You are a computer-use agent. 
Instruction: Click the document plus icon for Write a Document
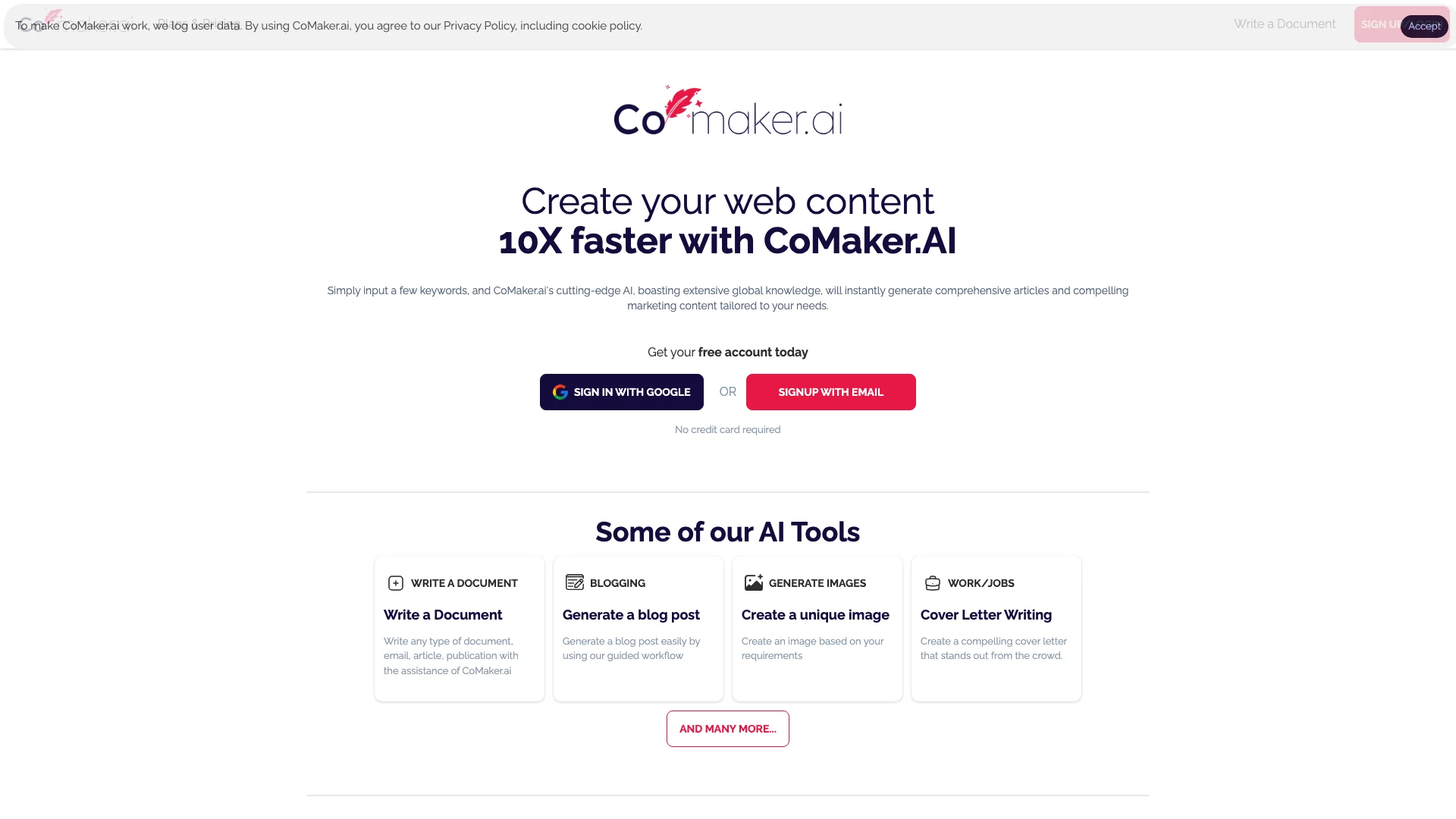pyautogui.click(x=396, y=583)
